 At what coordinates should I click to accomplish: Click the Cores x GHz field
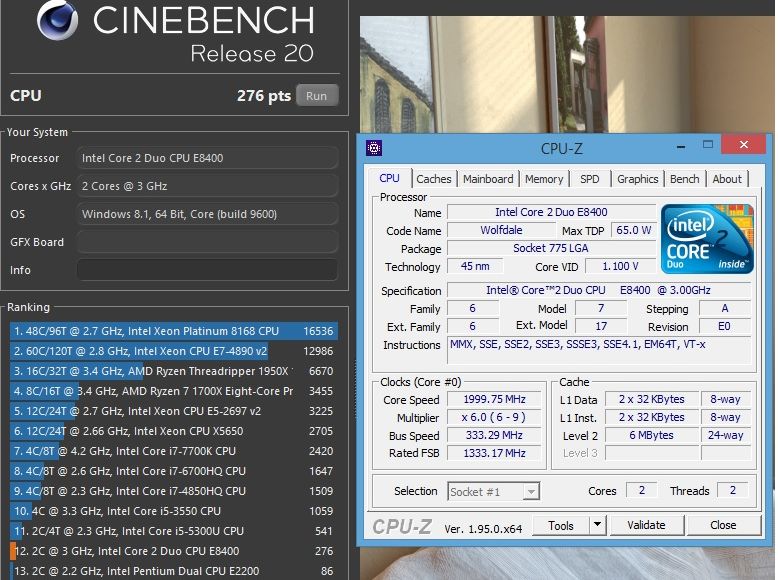(207, 186)
